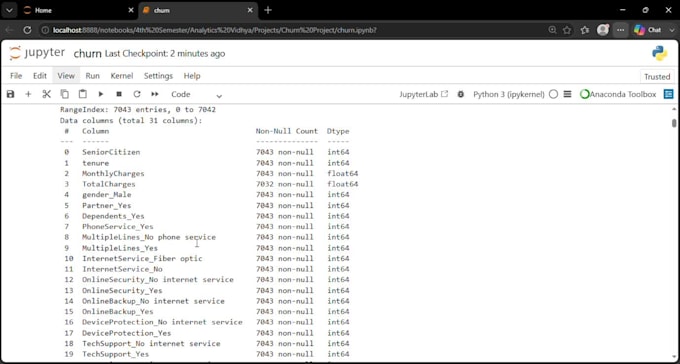680x364 pixels.
Task: Open the Edit menu
Action: tap(40, 76)
